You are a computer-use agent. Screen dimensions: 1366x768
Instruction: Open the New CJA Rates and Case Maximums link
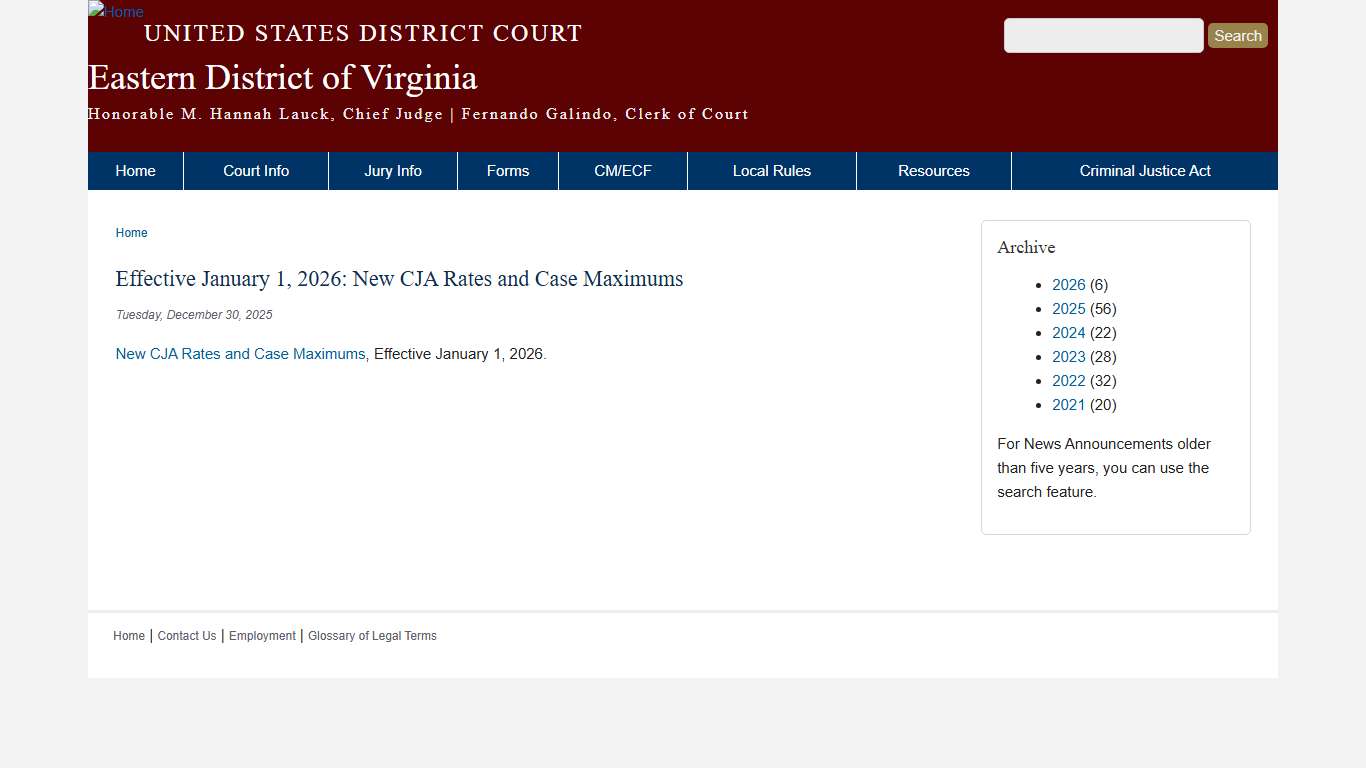(240, 353)
